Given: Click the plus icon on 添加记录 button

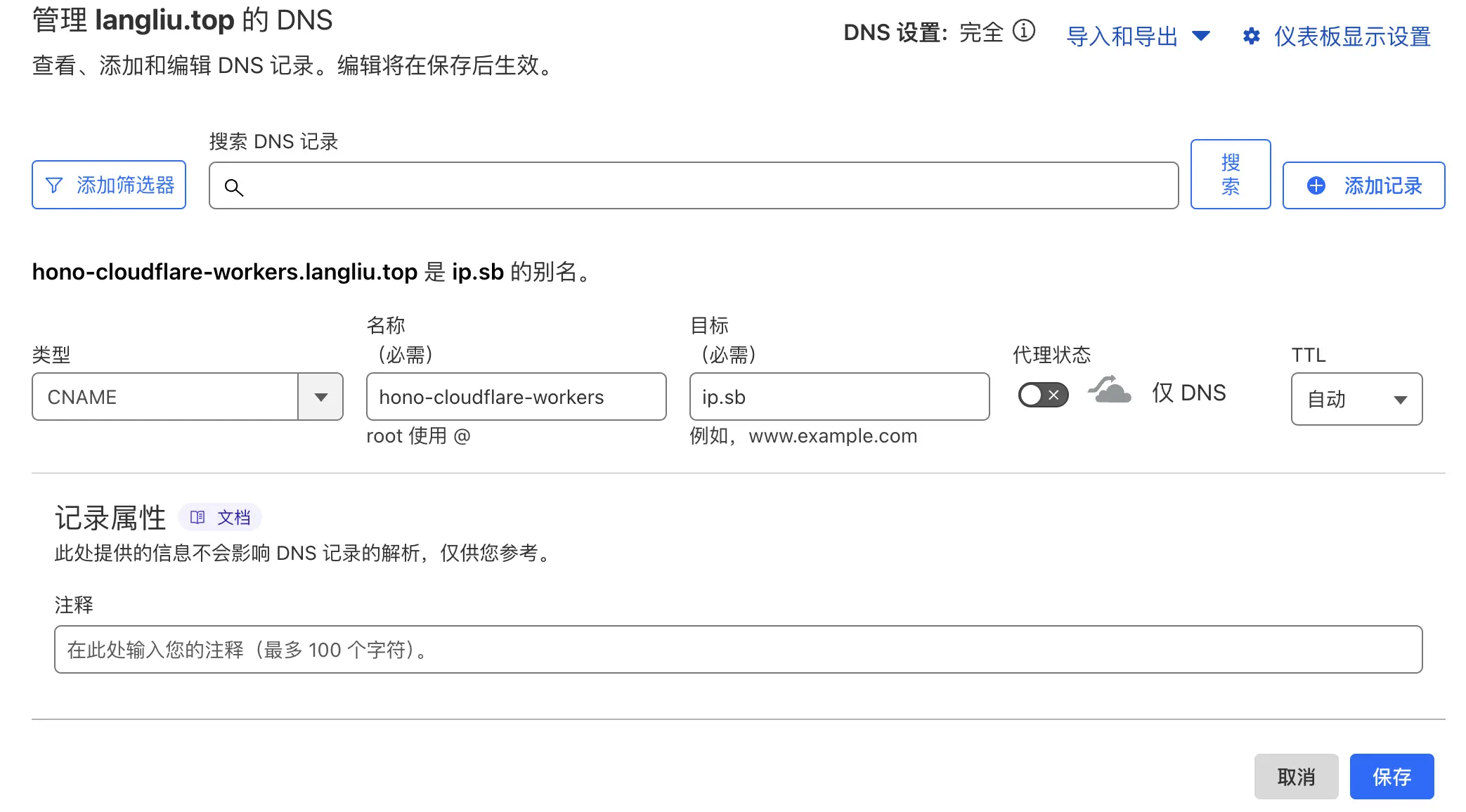Looking at the screenshot, I should pos(1316,185).
